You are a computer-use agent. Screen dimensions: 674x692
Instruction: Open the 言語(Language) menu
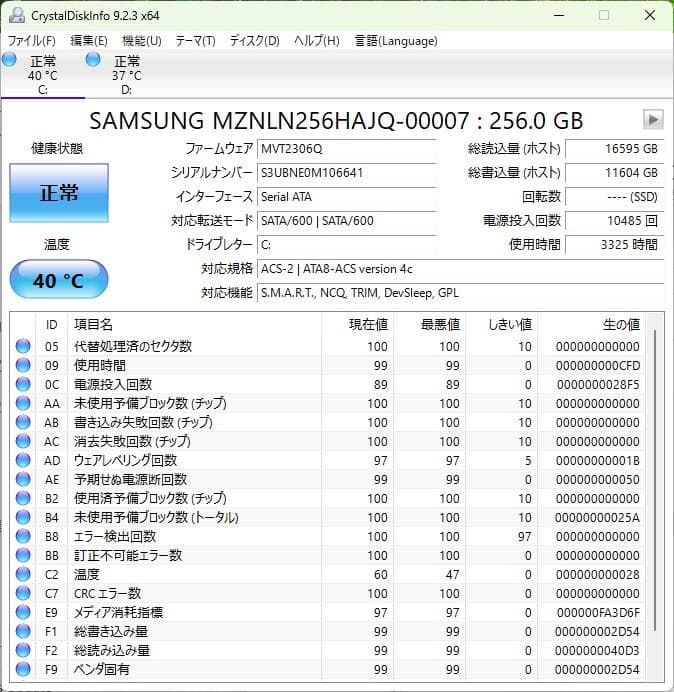click(x=396, y=41)
